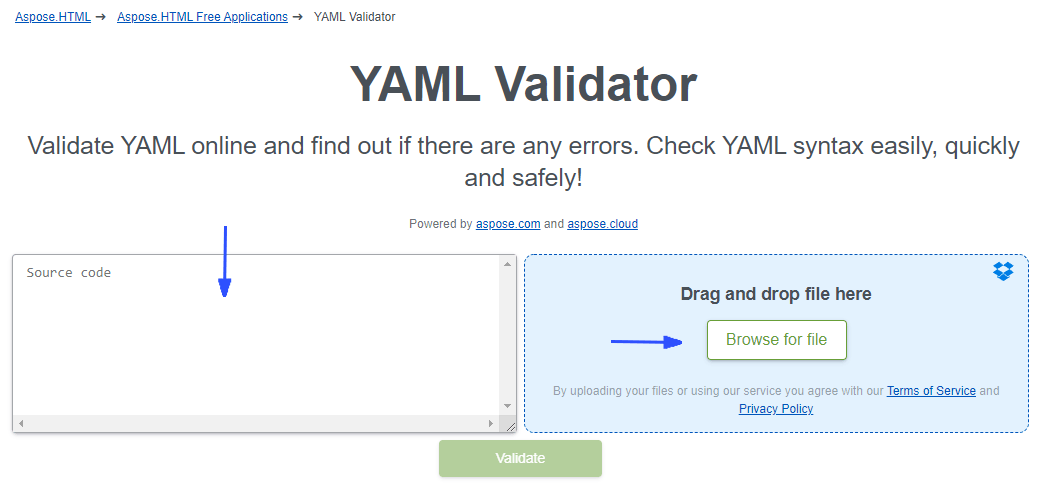The width and height of the screenshot is (1038, 498).
Task: Open the Privacy Policy link
Action: [776, 409]
